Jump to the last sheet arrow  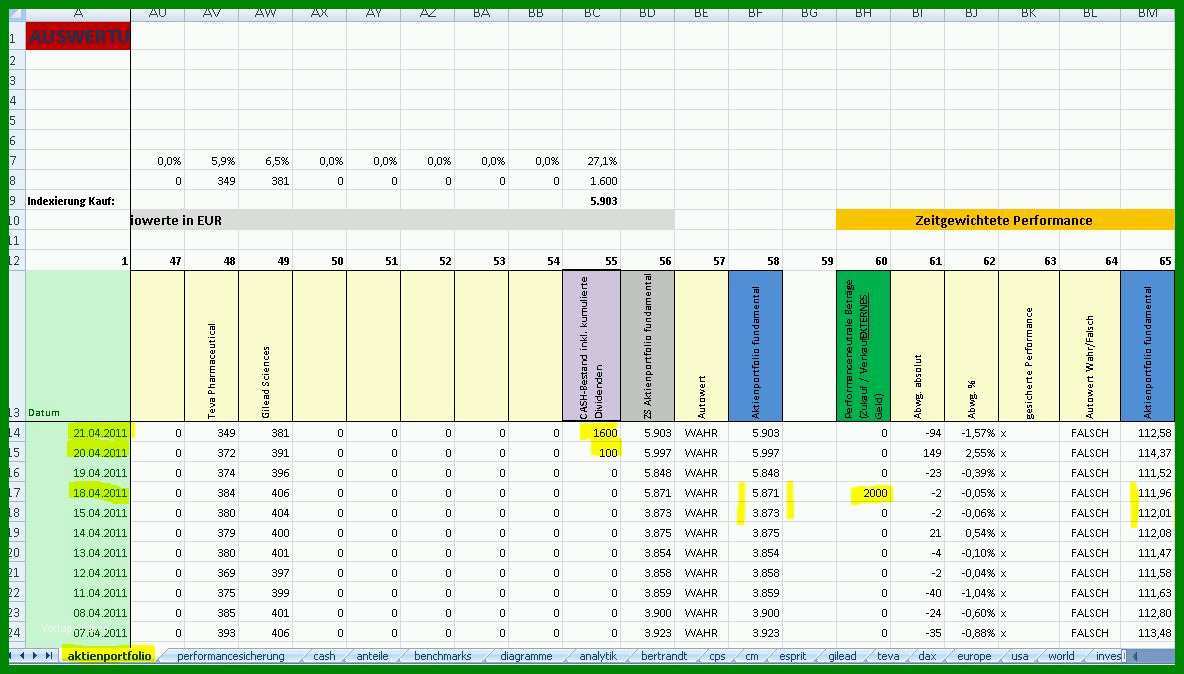(x=48, y=655)
